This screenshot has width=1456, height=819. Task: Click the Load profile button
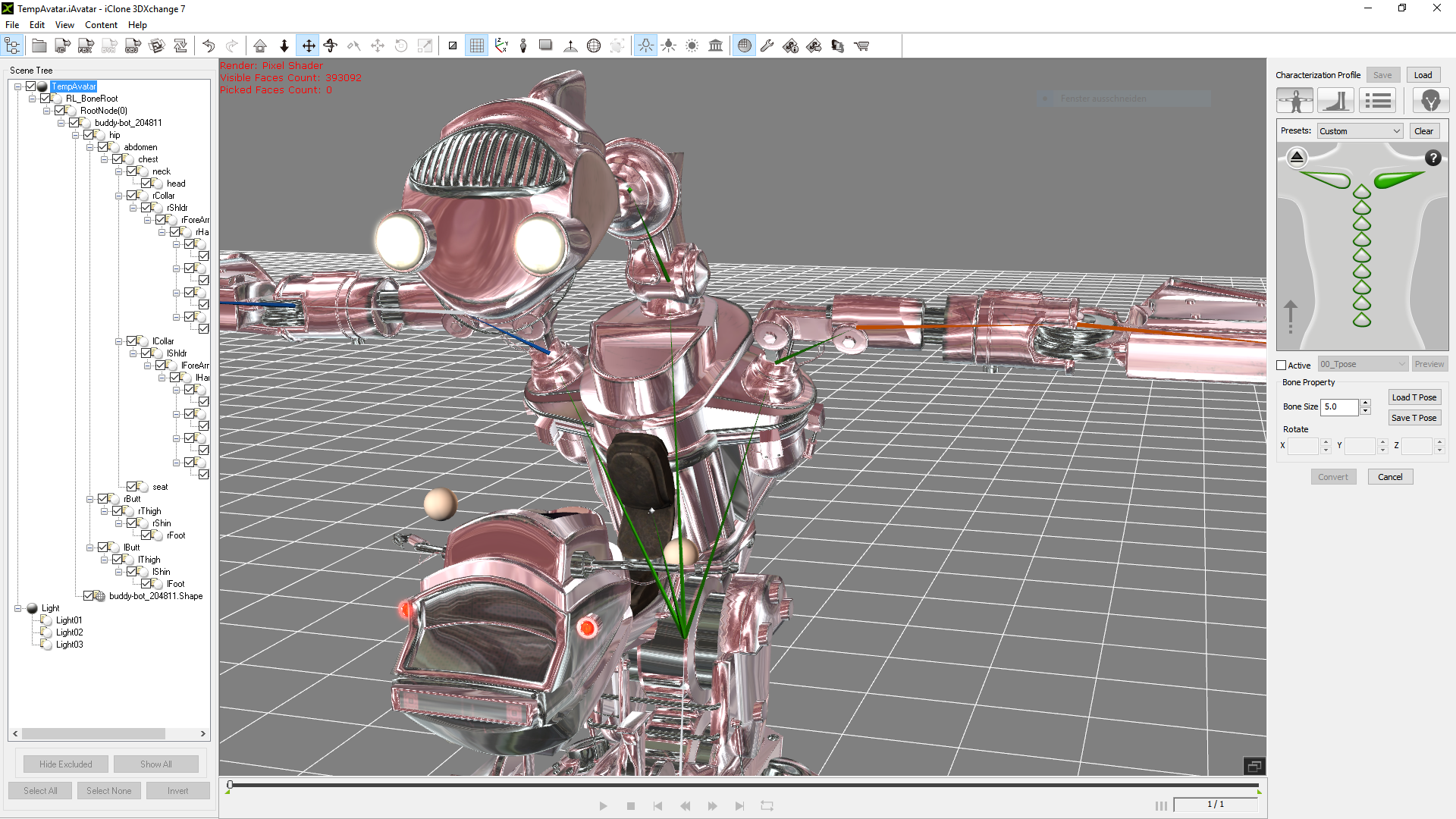point(1423,75)
